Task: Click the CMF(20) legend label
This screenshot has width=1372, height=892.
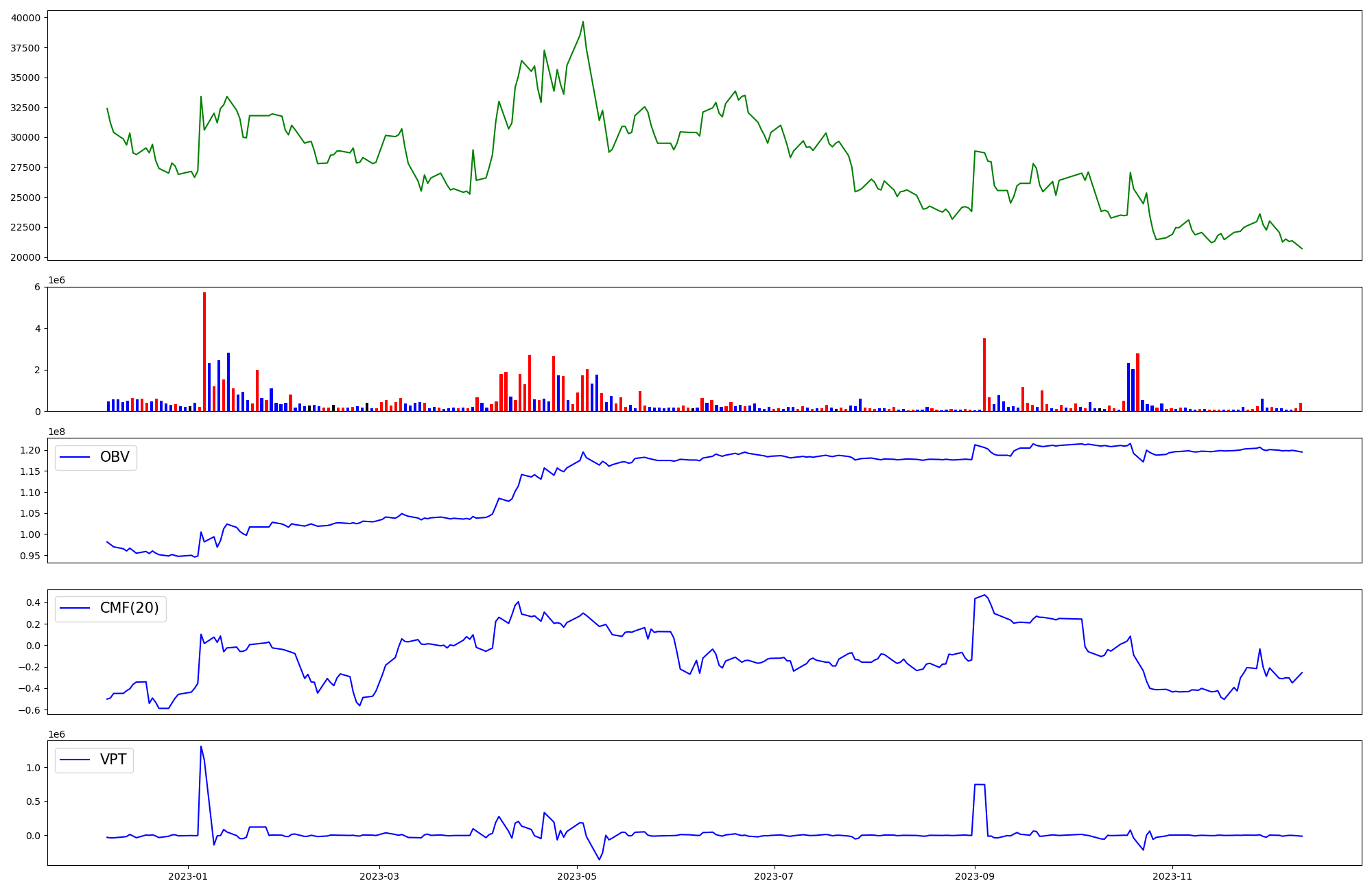Action: point(129,609)
